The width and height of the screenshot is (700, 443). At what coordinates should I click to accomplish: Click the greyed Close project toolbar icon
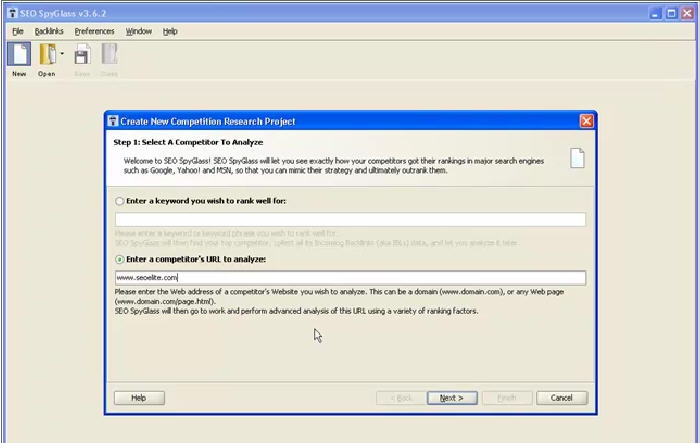click(109, 54)
